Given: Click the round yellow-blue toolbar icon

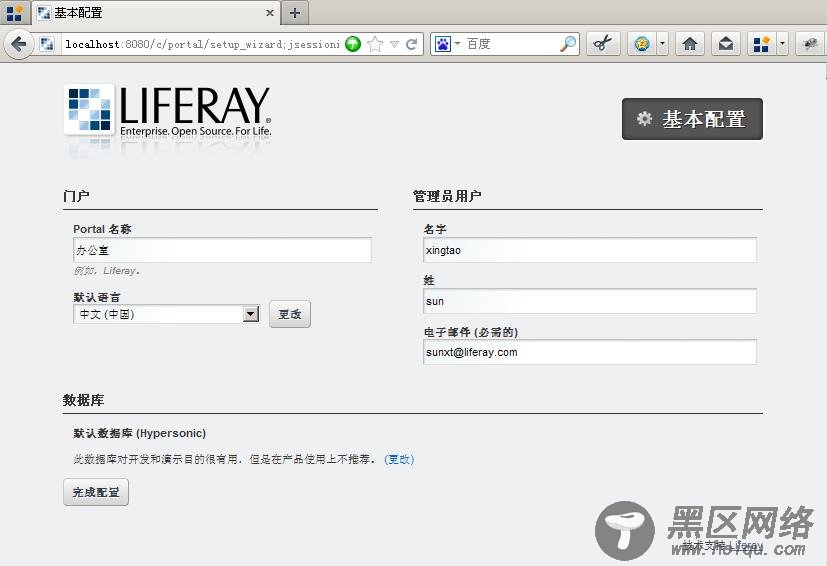Looking at the screenshot, I should [642, 44].
